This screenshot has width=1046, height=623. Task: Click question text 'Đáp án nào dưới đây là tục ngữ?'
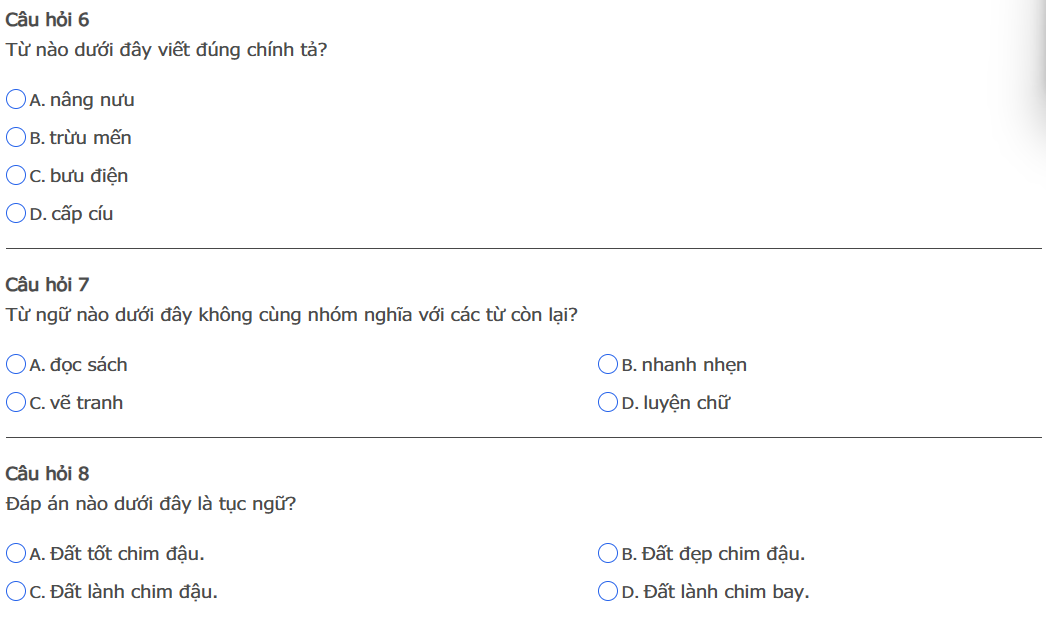(151, 504)
